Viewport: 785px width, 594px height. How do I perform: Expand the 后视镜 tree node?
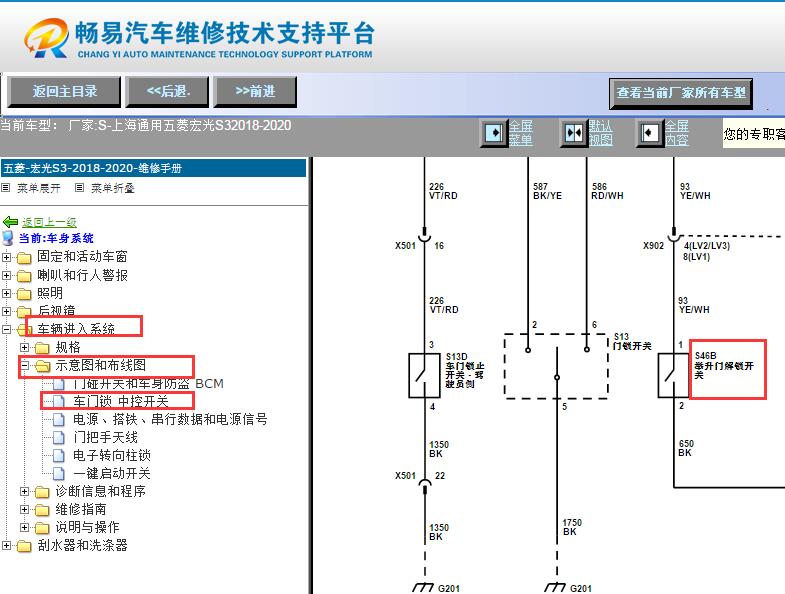[x=6, y=312]
